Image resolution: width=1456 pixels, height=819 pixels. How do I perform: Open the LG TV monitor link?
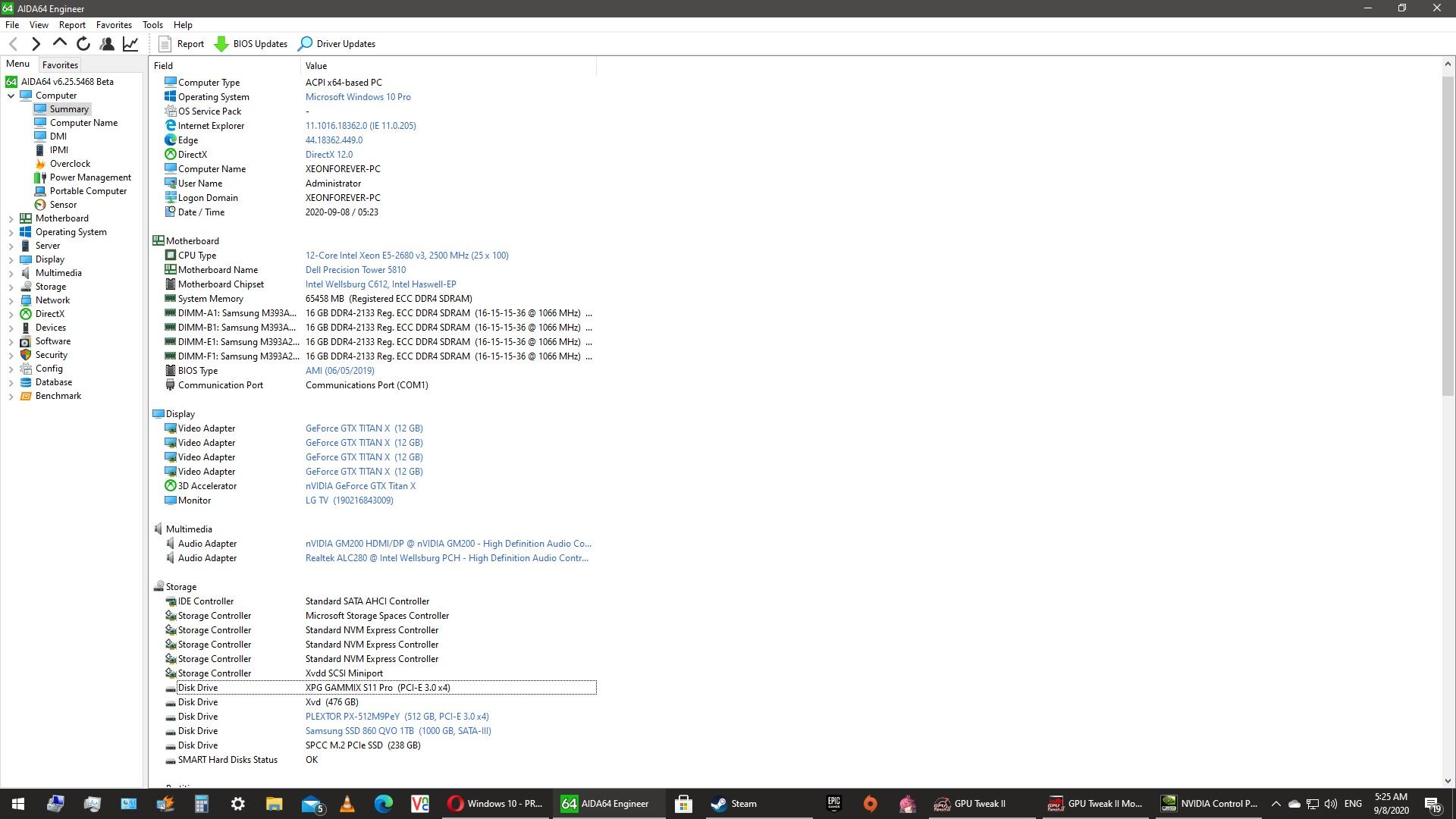(x=350, y=500)
